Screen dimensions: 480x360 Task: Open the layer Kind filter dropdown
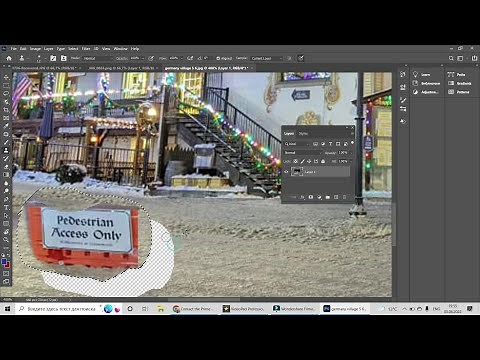tap(297, 144)
